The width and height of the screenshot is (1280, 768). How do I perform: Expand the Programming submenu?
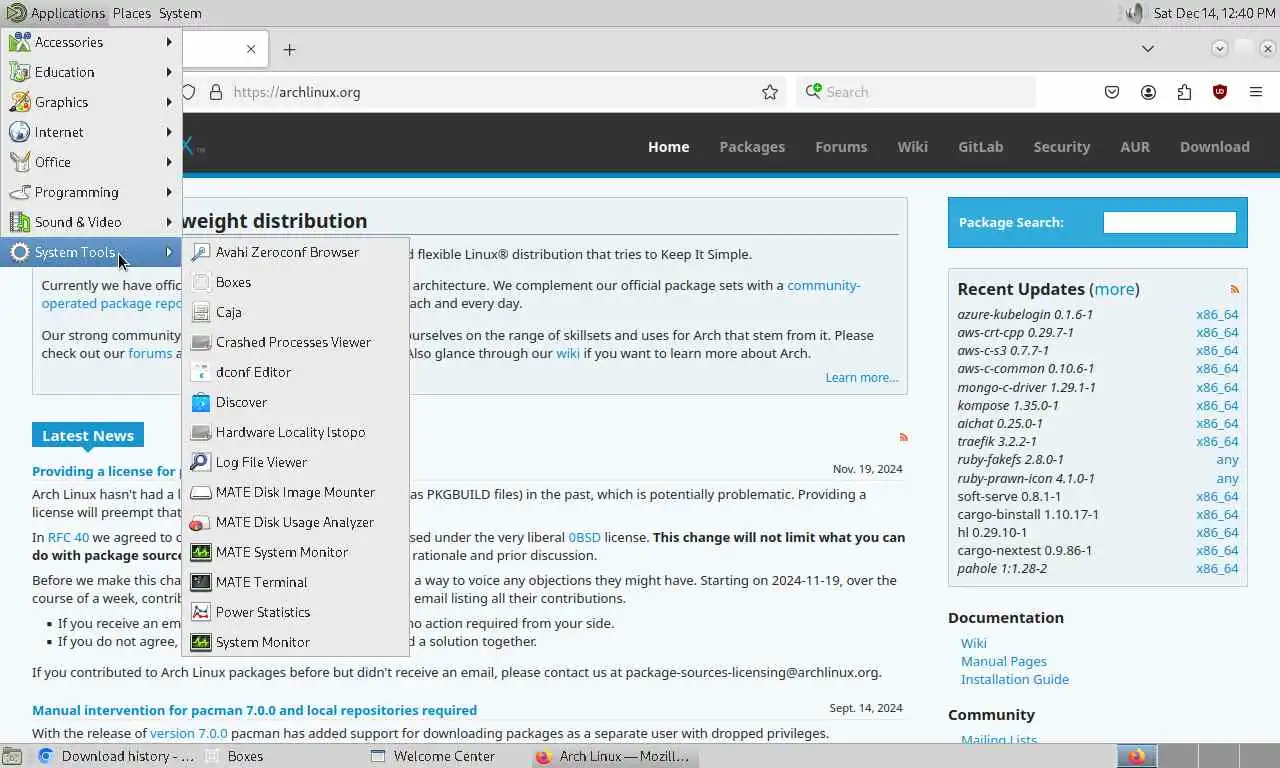coord(91,192)
